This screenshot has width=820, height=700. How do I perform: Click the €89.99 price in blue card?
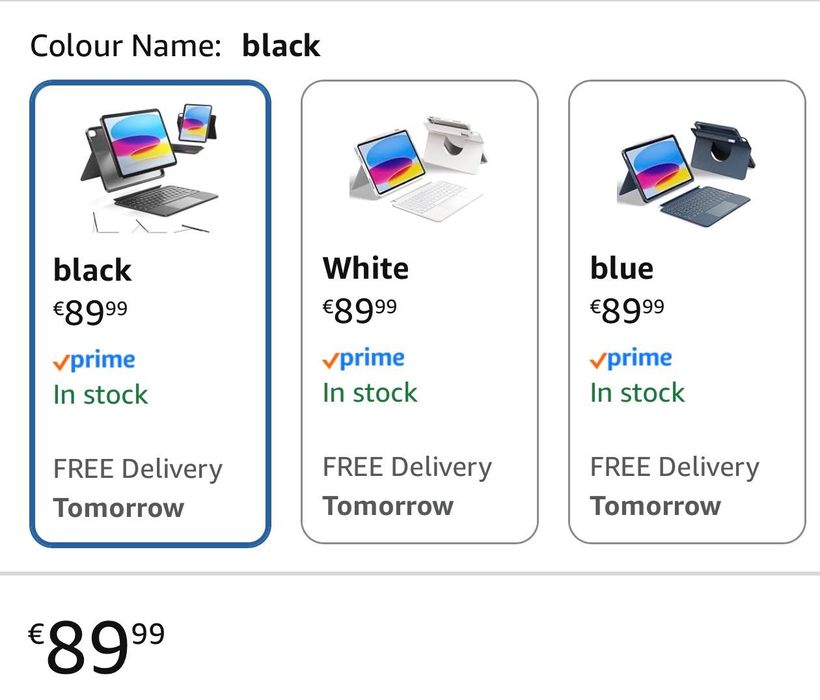tap(627, 311)
